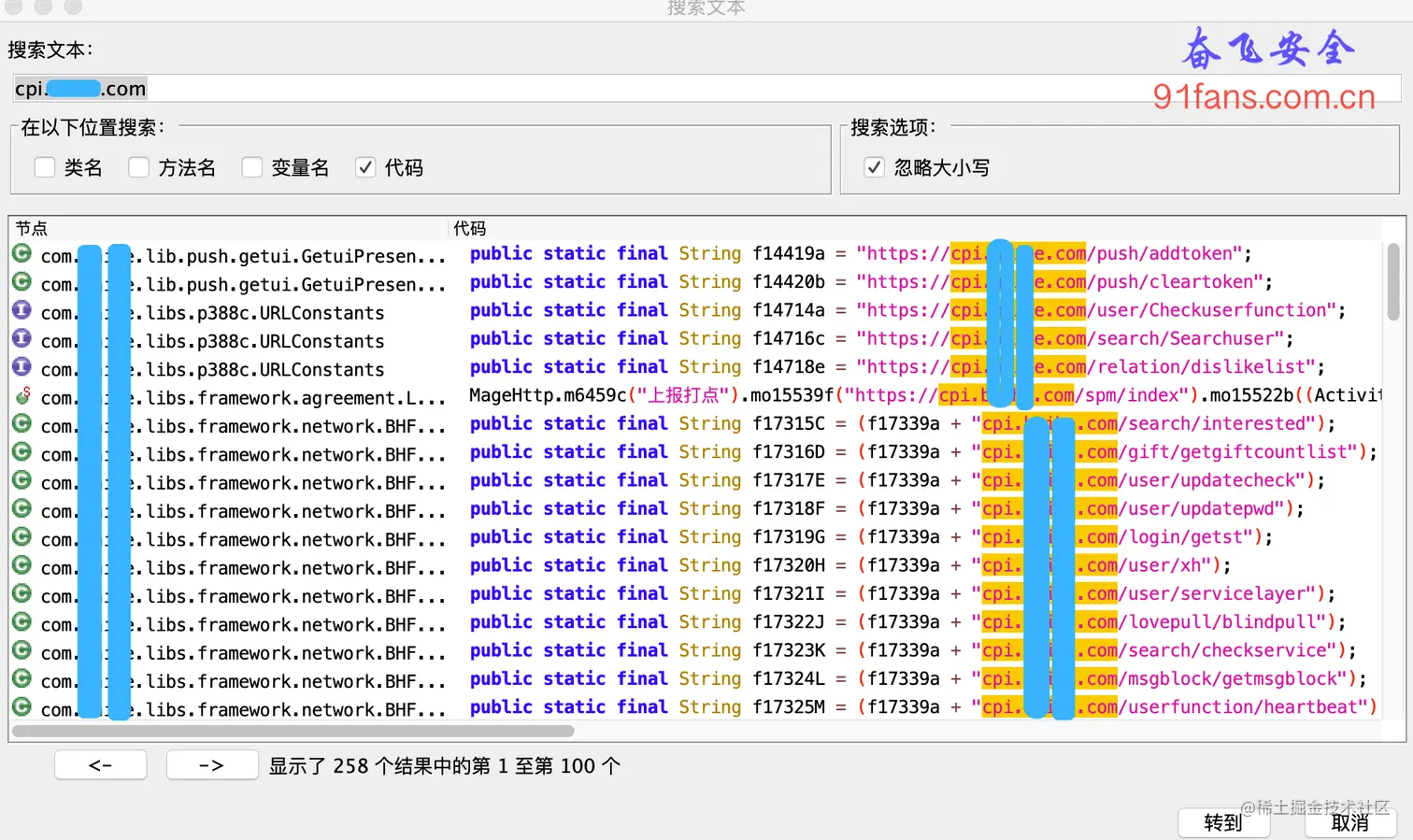Click the vertical scrollbar of results table
Screen dimensions: 1413x840
tap(1393, 282)
